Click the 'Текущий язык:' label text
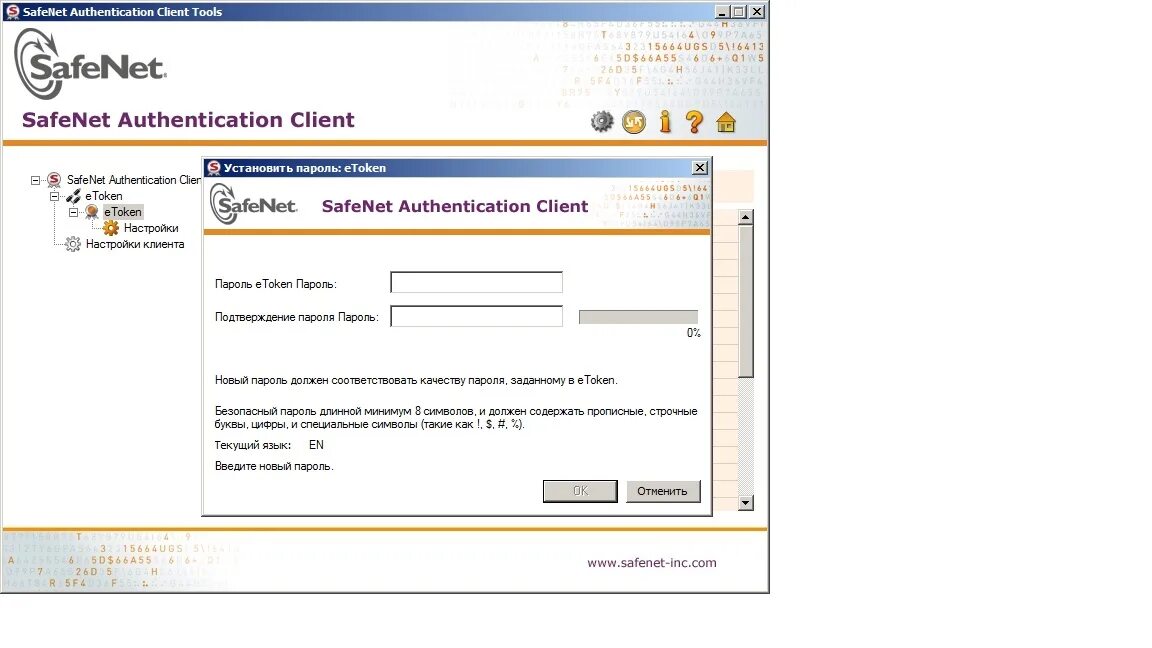The height and width of the screenshot is (648, 1152). (252, 445)
